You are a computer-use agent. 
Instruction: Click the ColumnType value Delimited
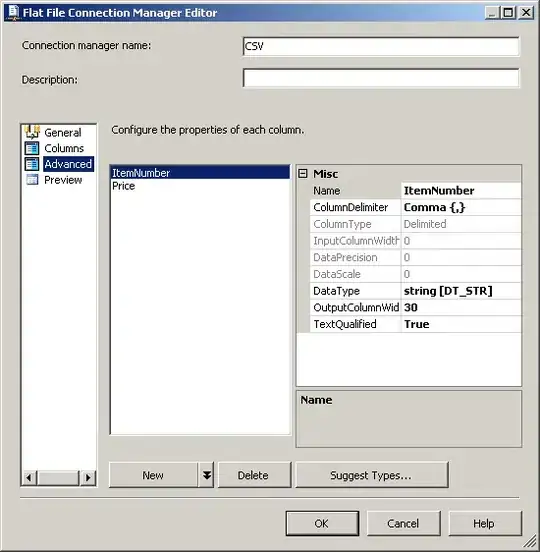461,224
